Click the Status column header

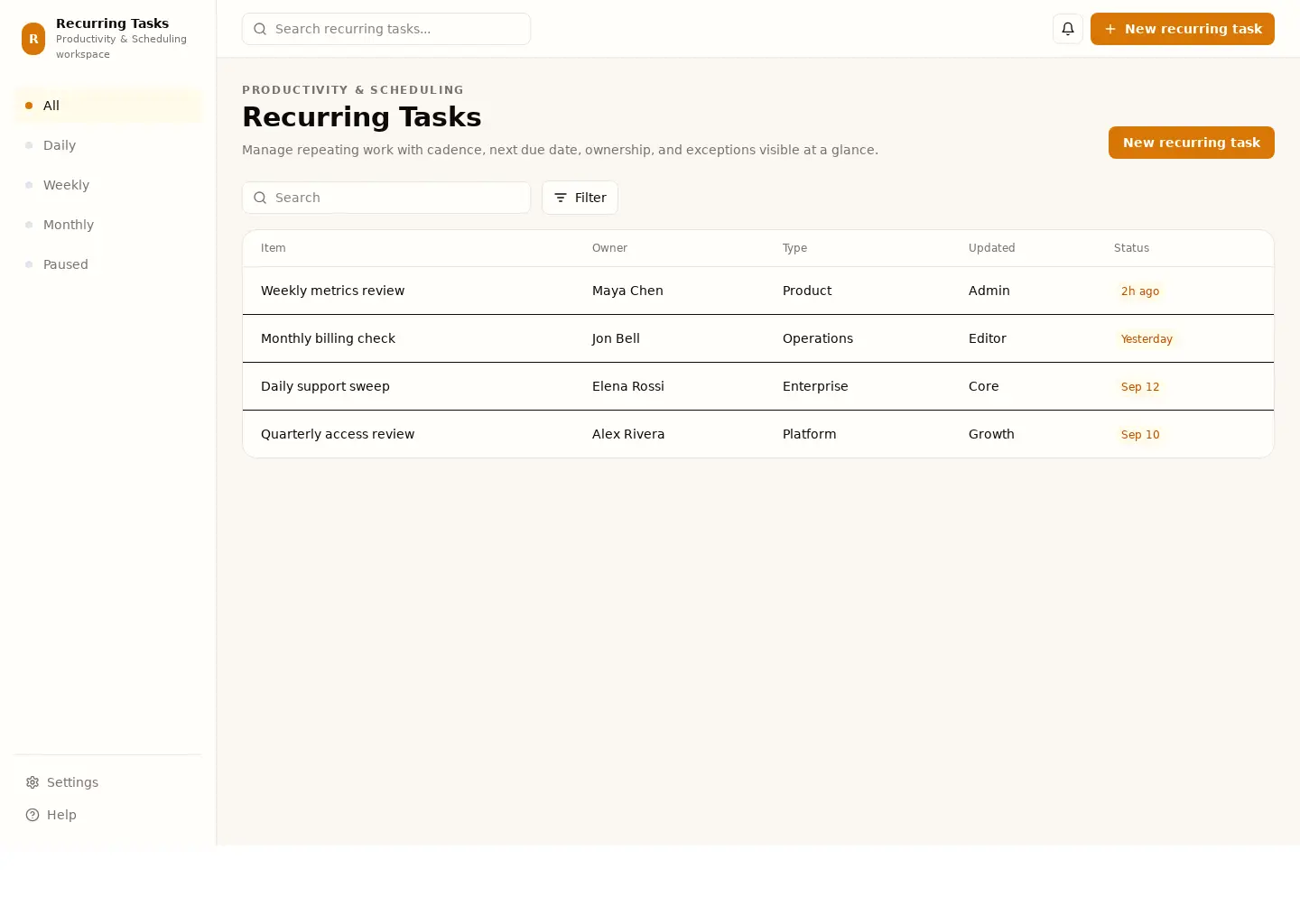1131,248
